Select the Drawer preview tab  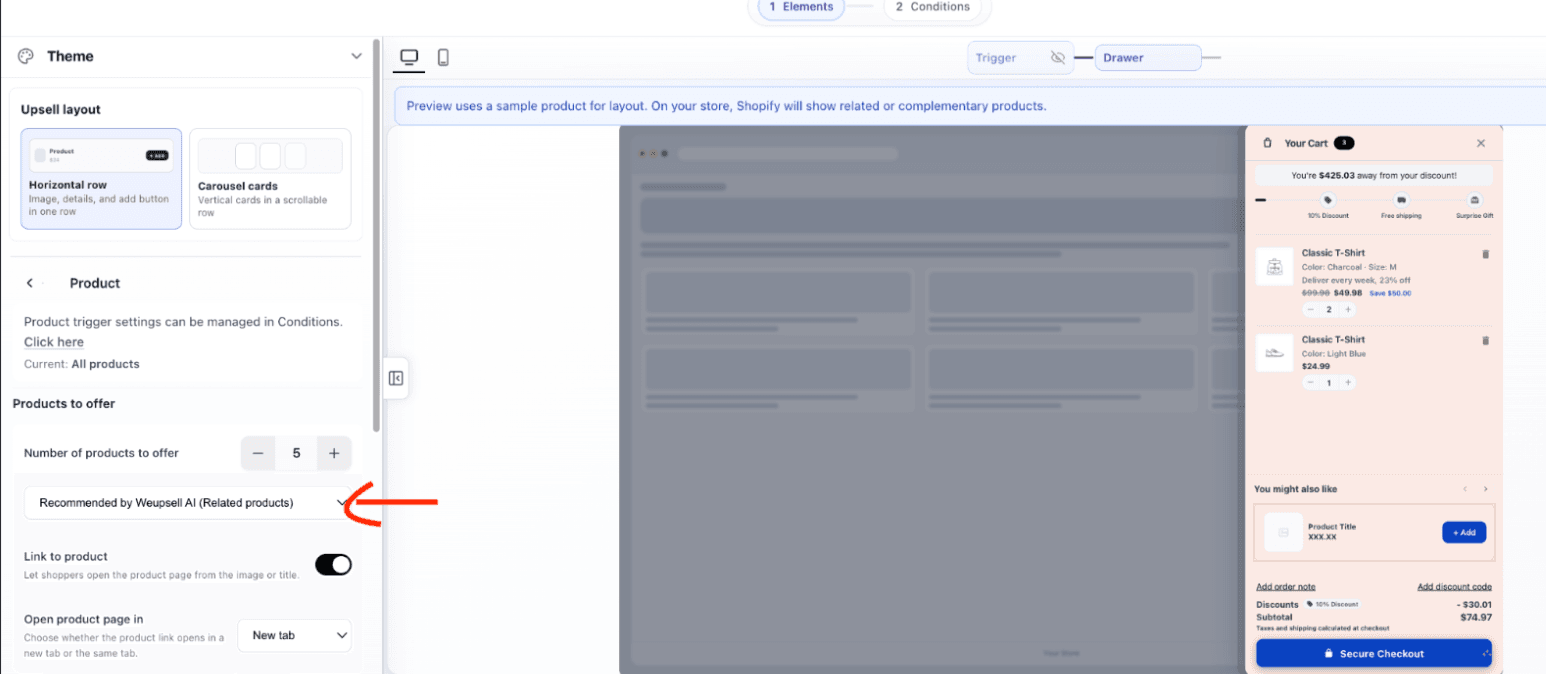[1148, 58]
